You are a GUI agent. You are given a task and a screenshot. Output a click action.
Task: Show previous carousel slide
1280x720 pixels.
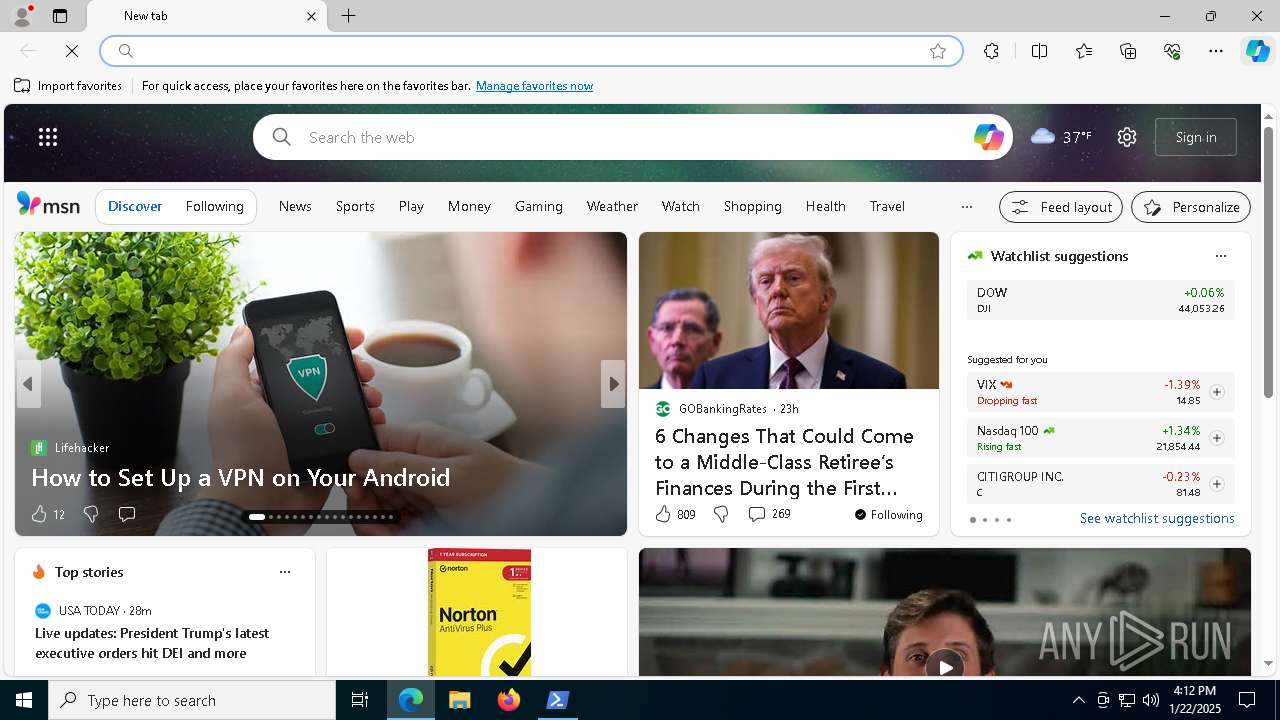[28, 384]
